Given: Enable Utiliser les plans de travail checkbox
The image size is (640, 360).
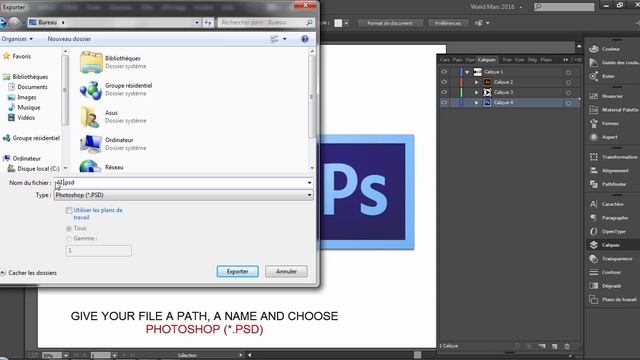Looking at the screenshot, I should click(x=69, y=211).
